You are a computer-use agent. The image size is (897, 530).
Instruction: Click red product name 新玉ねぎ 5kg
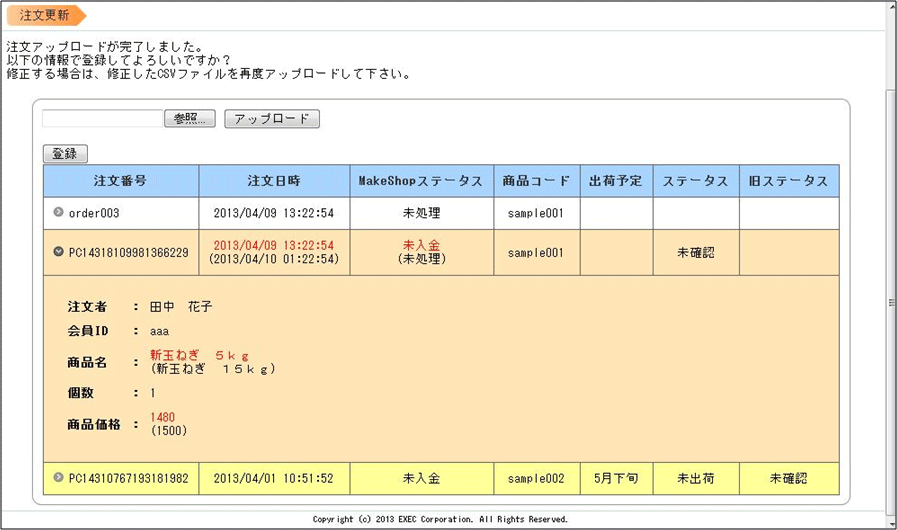coord(199,355)
